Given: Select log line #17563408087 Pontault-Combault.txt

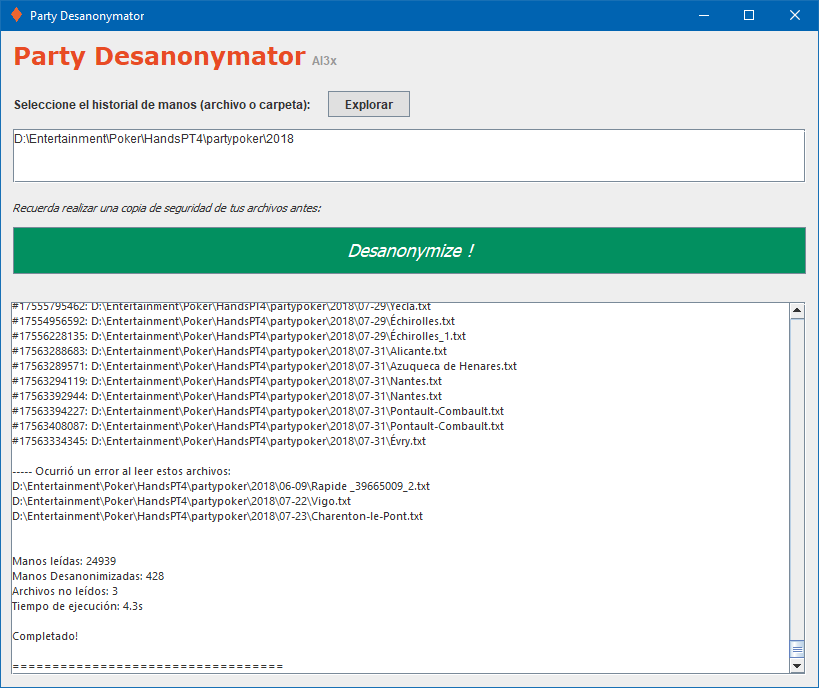Looking at the screenshot, I should (258, 426).
